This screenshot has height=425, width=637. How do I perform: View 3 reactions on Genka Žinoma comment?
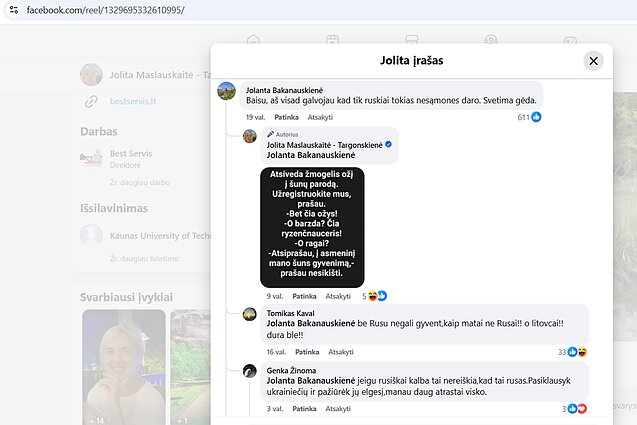coord(574,409)
